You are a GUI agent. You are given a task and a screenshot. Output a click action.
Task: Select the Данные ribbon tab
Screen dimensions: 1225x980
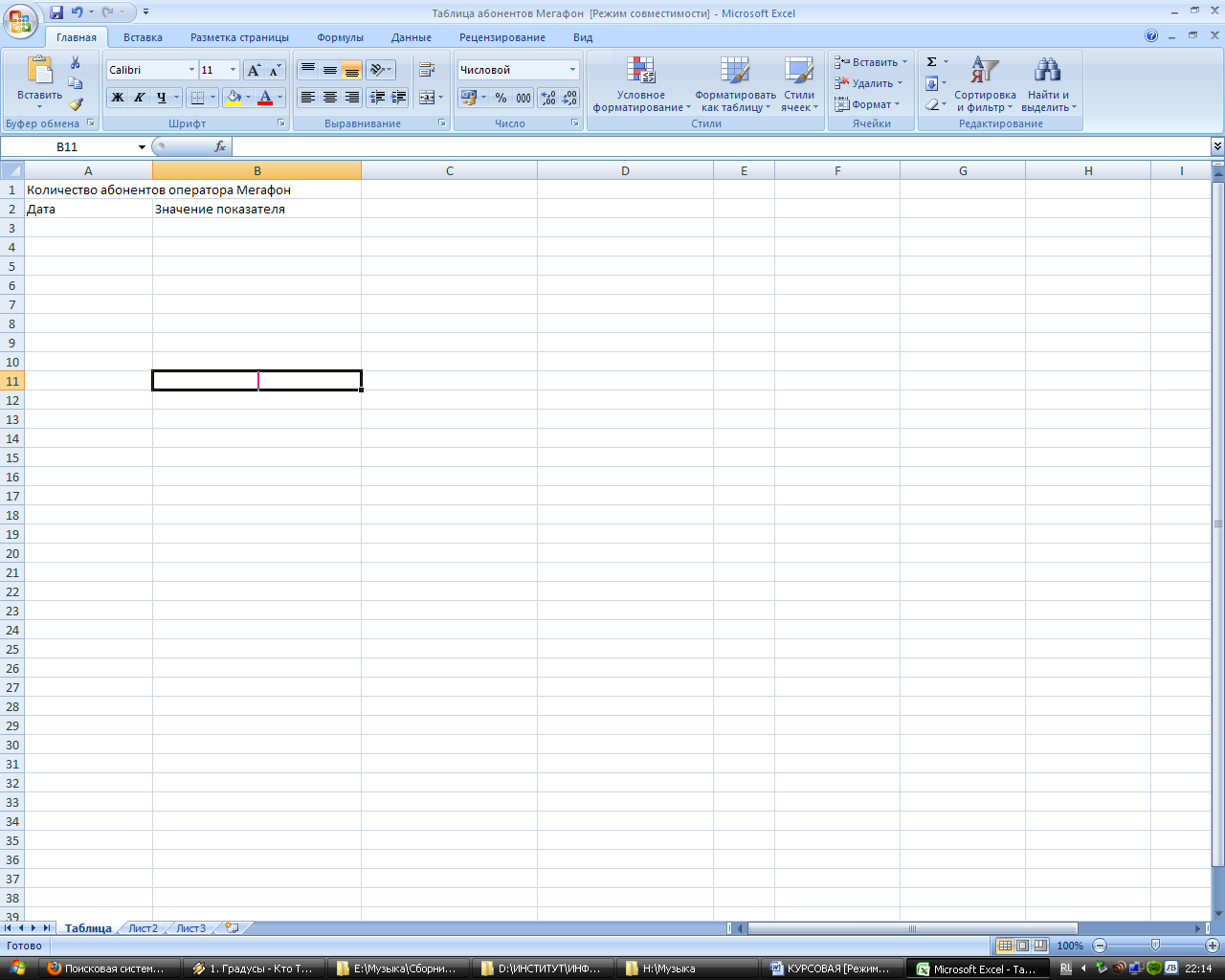[412, 37]
